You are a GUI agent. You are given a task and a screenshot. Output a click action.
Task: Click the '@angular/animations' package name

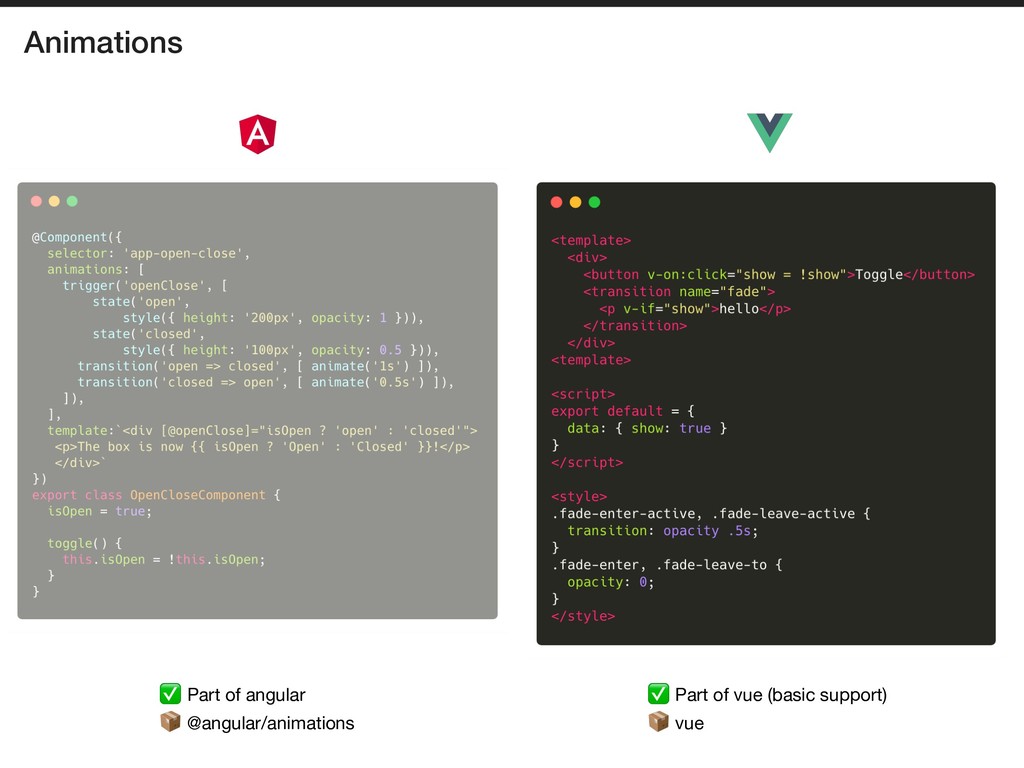[270, 723]
